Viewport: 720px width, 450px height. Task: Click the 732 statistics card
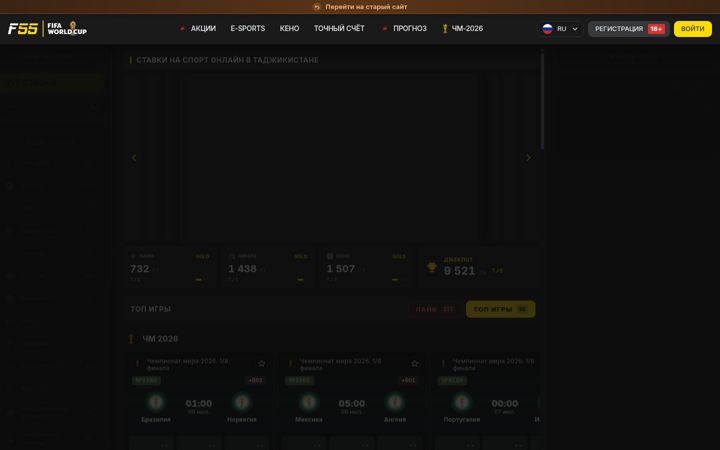(169, 268)
